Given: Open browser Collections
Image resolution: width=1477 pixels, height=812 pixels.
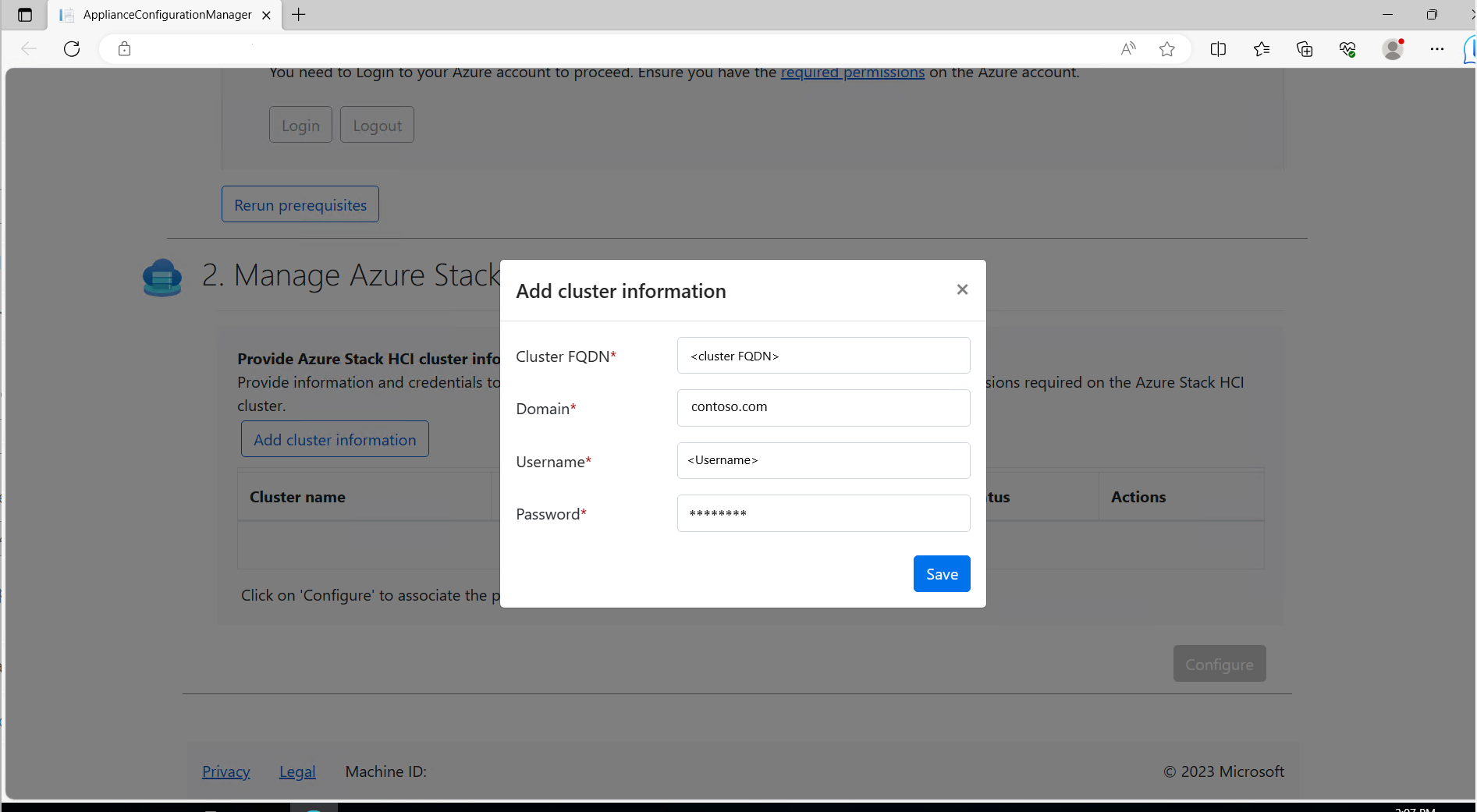Looking at the screenshot, I should point(1305,49).
